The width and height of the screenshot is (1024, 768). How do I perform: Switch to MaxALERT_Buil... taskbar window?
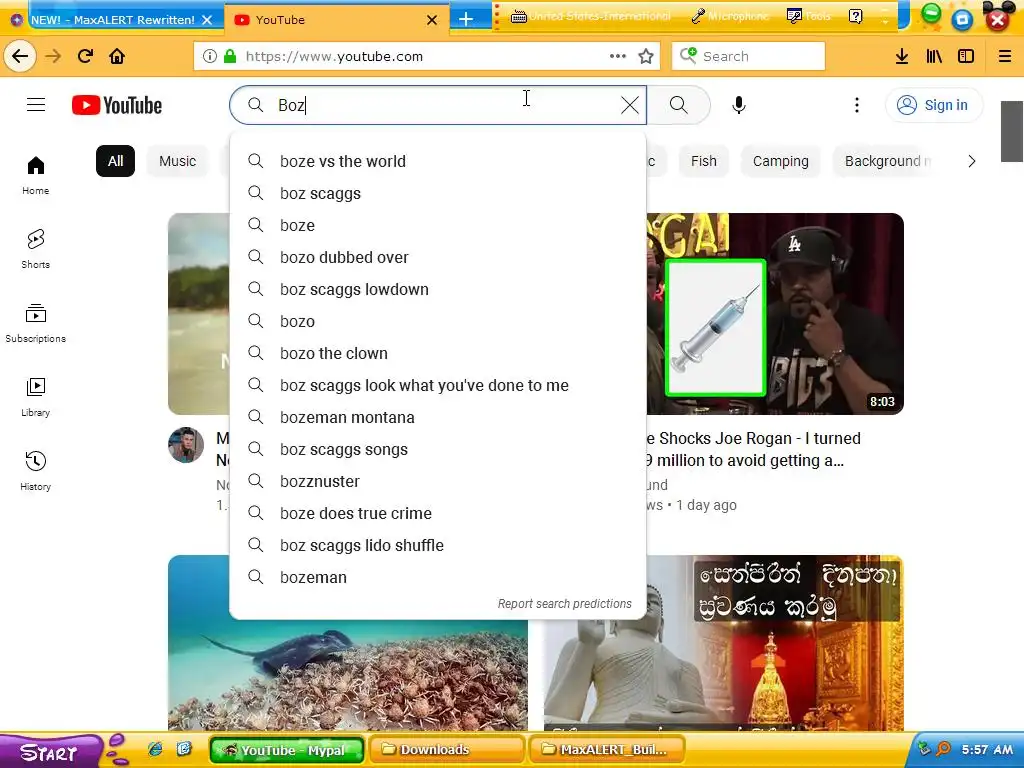607,750
